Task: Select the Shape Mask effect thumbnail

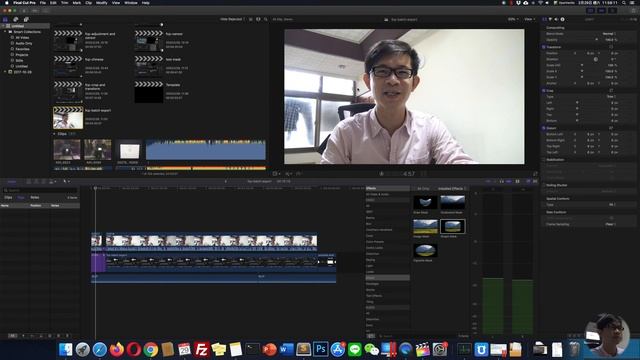Action: (453, 227)
